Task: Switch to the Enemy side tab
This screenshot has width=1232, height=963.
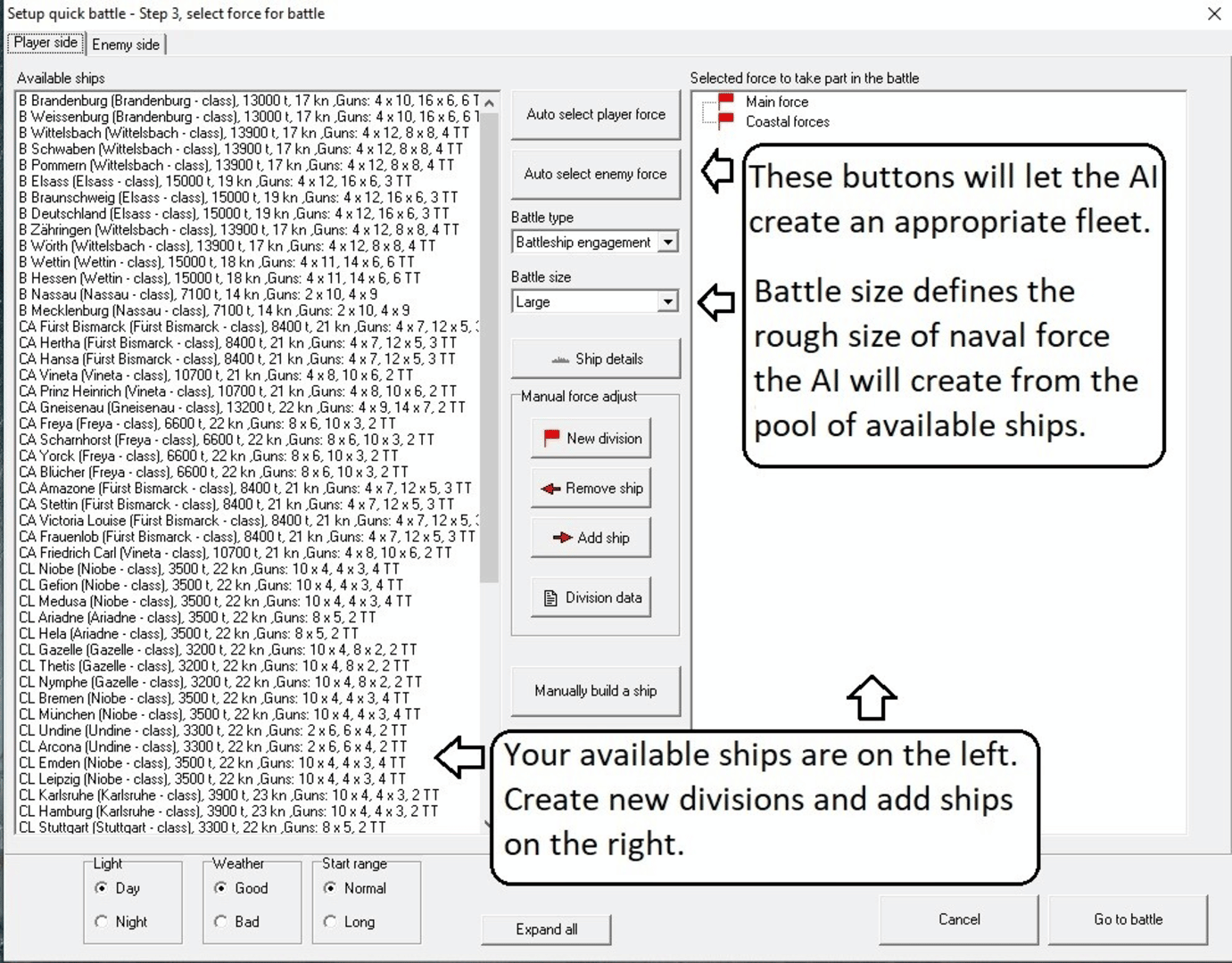Action: tap(126, 45)
